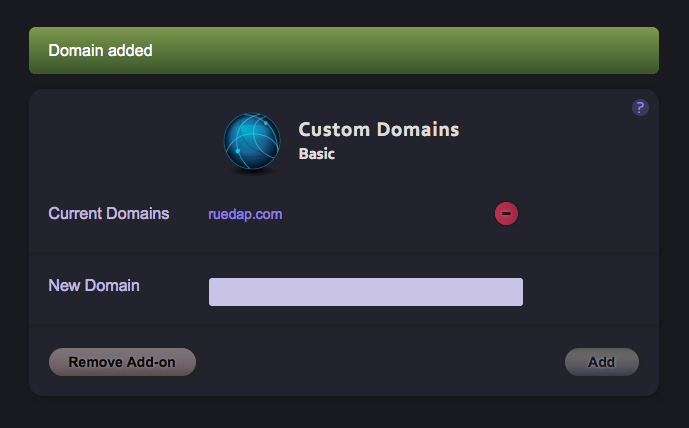Click the blue globe add-on logo
This screenshot has width=689, height=428.
pyautogui.click(x=251, y=142)
